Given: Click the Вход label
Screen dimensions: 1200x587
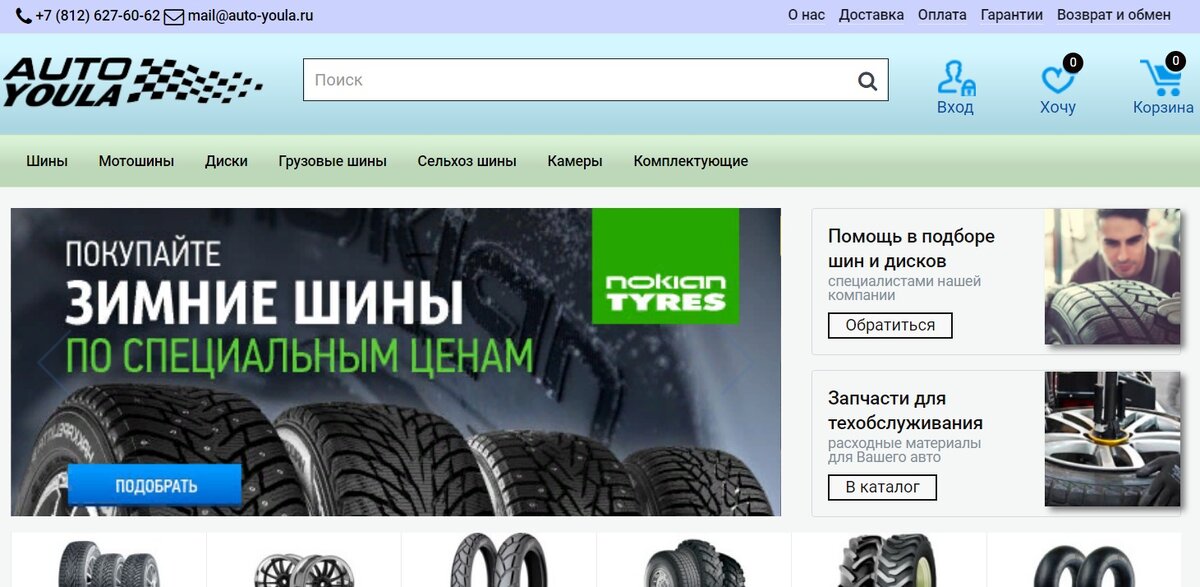Looking at the screenshot, I should tap(955, 107).
